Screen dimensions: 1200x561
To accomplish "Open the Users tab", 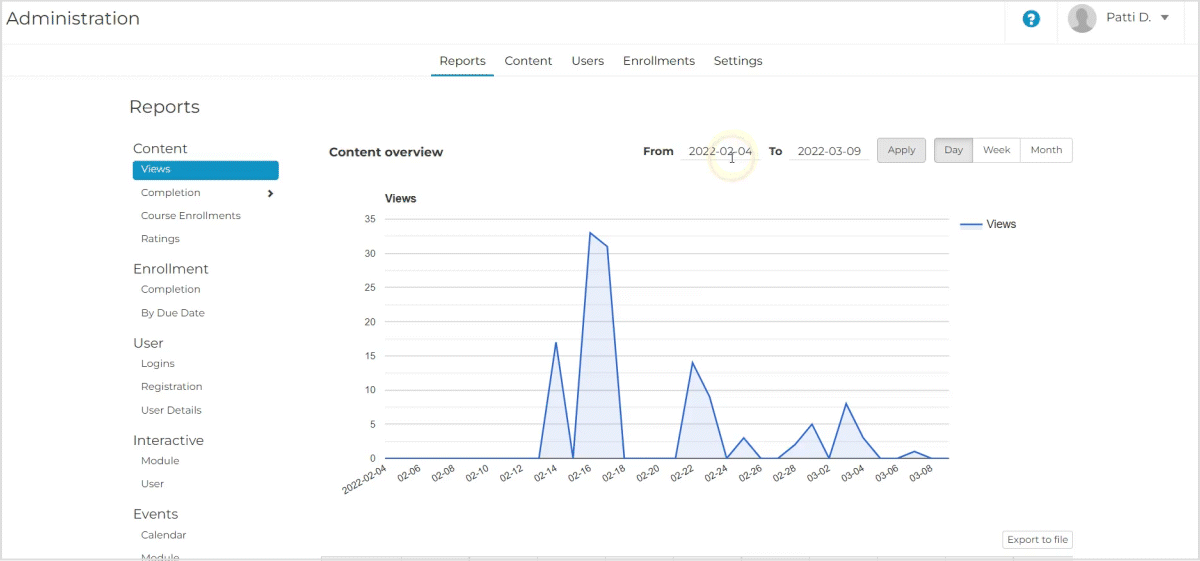I will (587, 61).
